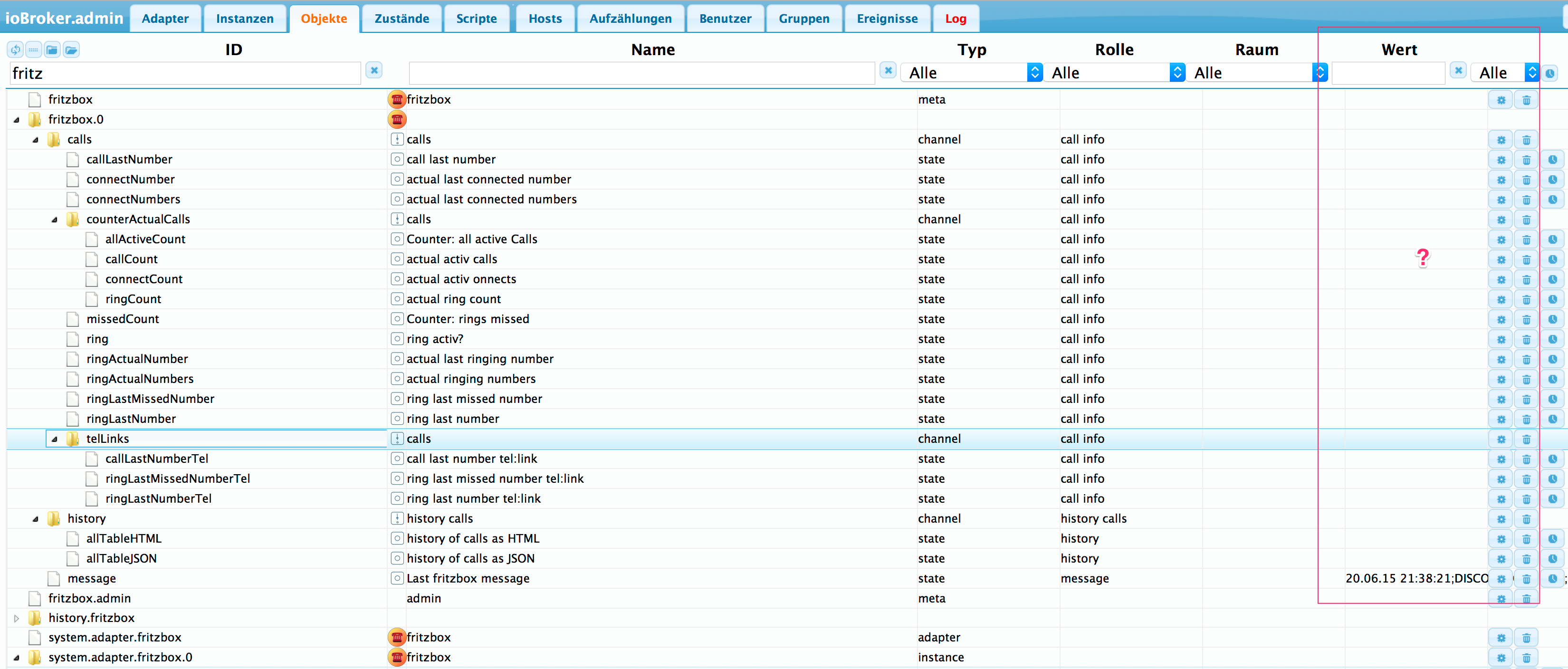The height and width of the screenshot is (669, 1568).
Task: Click into the Name filter input field
Action: click(642, 73)
